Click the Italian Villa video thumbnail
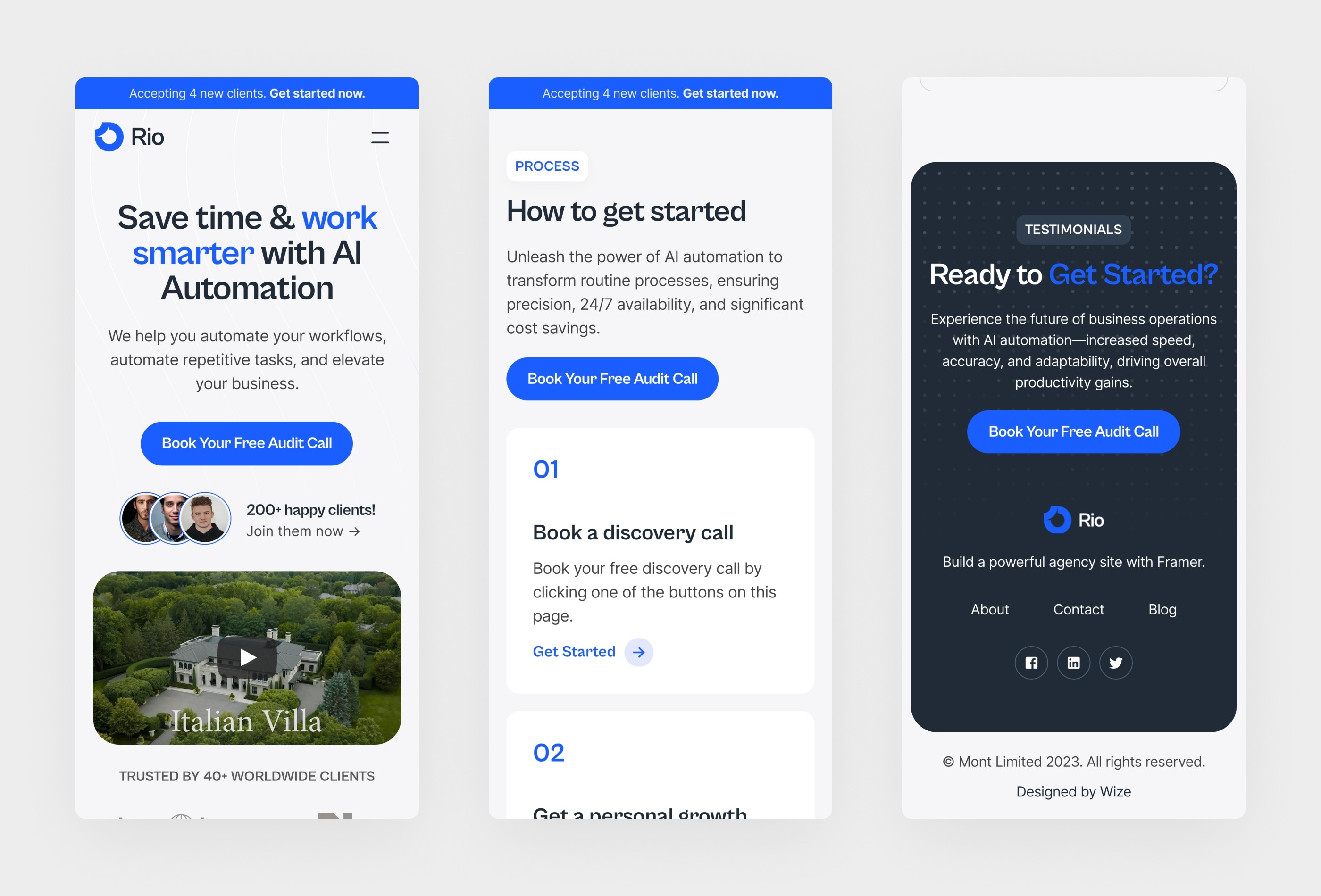The width and height of the screenshot is (1321, 896). (247, 656)
